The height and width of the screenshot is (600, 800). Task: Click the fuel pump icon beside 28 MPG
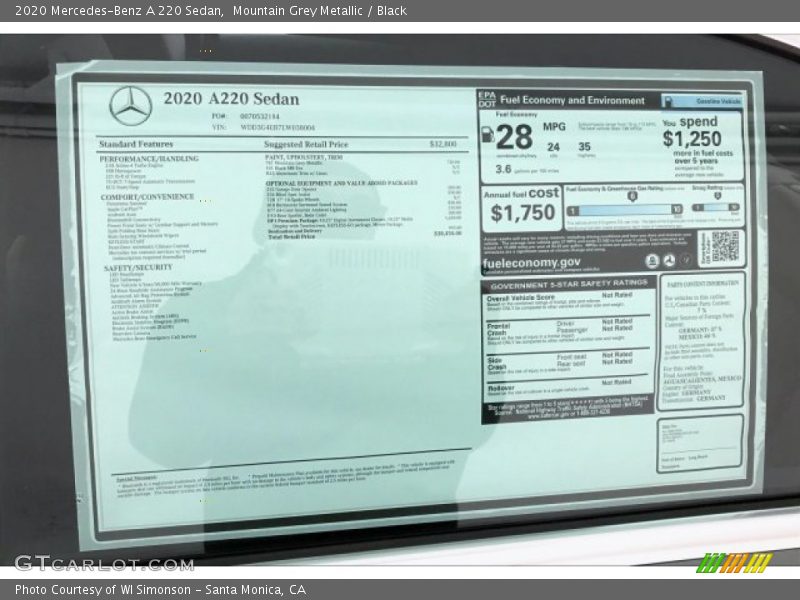click(487, 135)
